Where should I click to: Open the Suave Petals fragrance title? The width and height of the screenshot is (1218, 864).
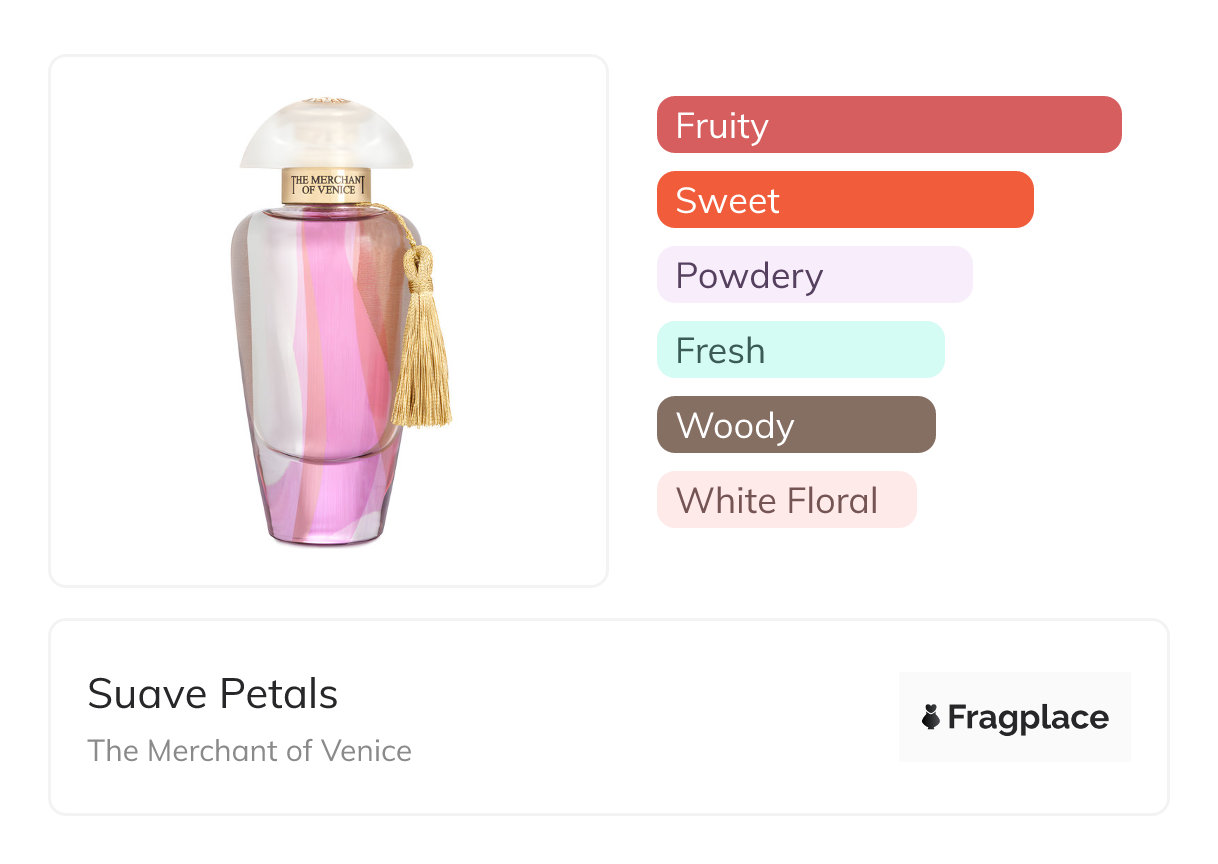pos(213,694)
